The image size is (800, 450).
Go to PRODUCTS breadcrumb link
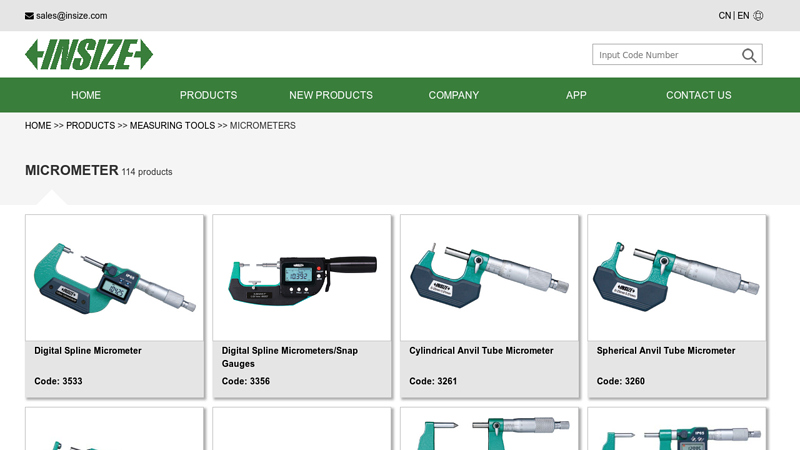90,126
